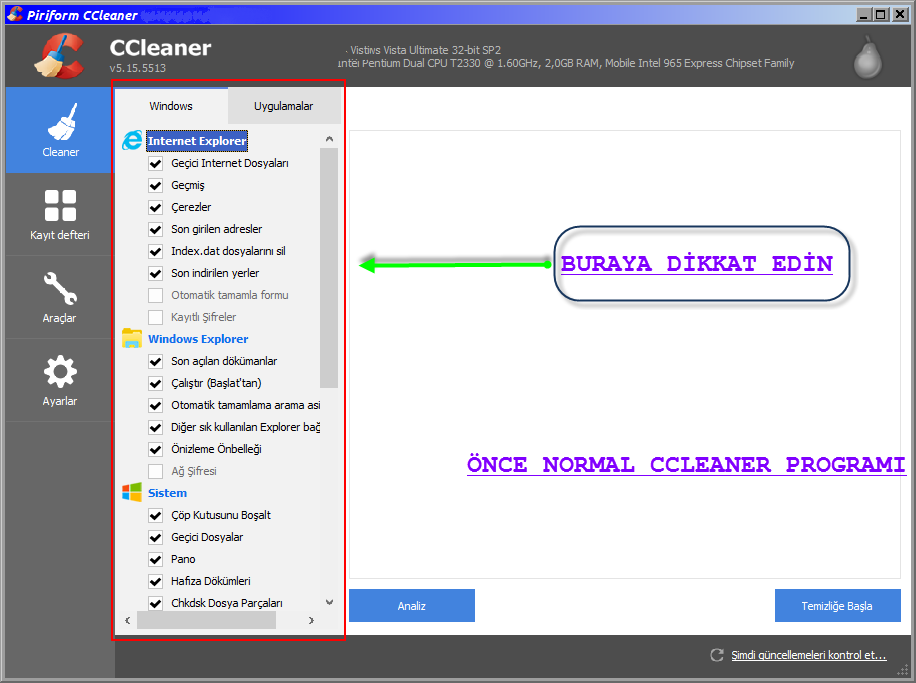Click the list scroll up arrow
Screen dimensions: 916x683
[329, 139]
